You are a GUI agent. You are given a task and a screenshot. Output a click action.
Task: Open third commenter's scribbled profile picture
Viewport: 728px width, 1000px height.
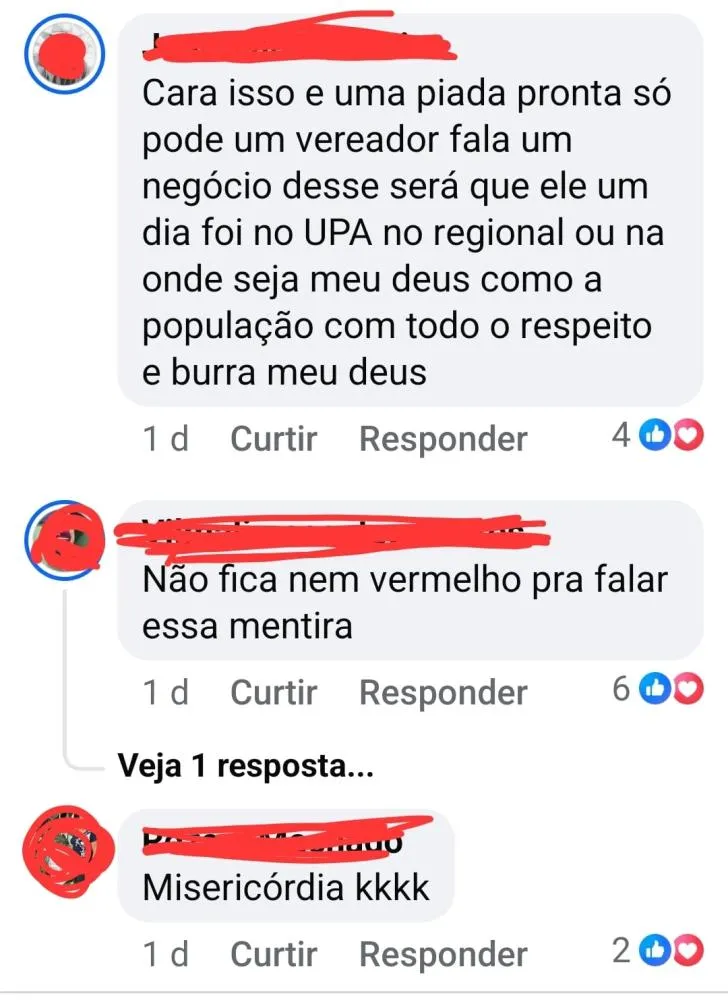point(68,851)
